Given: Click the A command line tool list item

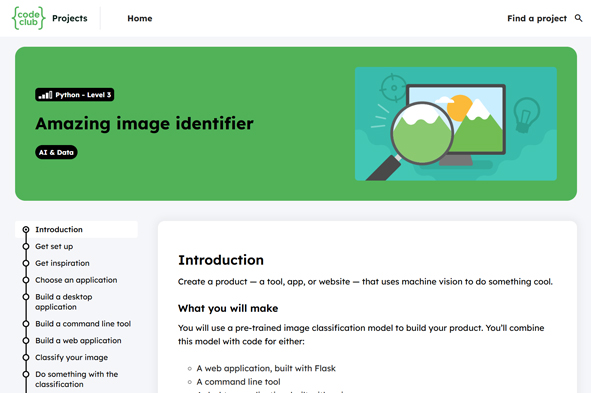Looking at the screenshot, I should pos(238,382).
